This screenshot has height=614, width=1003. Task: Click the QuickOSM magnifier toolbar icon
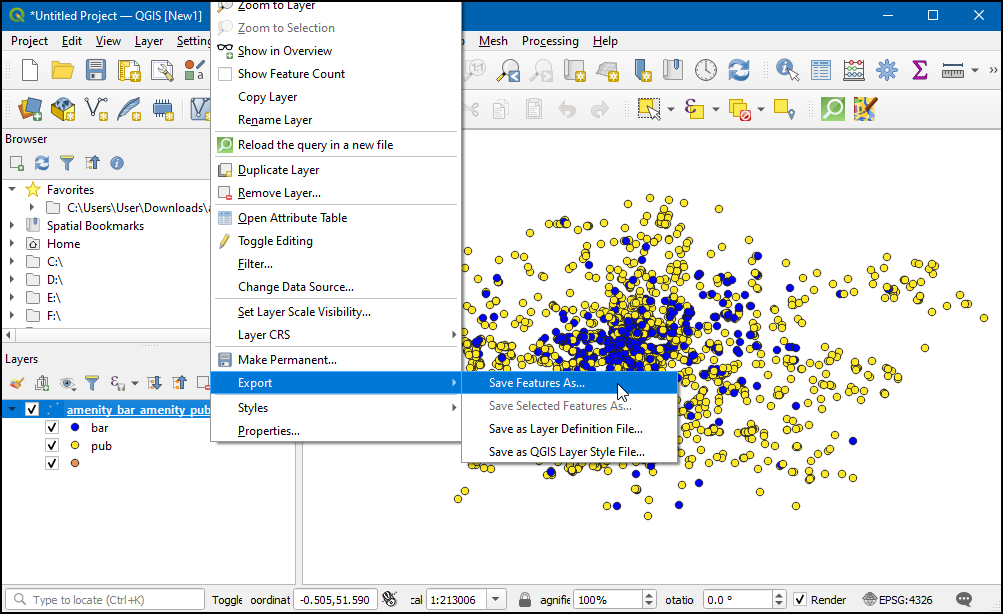click(x=832, y=108)
